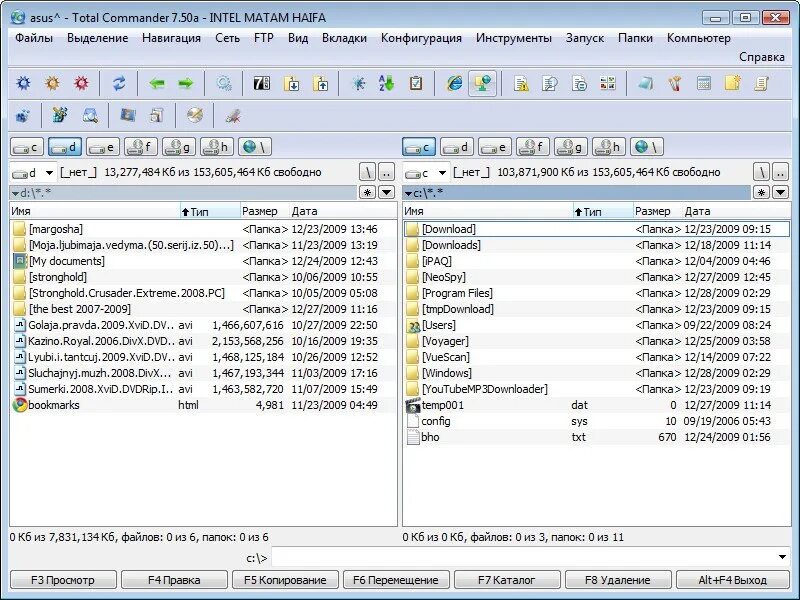
Task: Click F5 Копирование button
Action: pos(285,580)
